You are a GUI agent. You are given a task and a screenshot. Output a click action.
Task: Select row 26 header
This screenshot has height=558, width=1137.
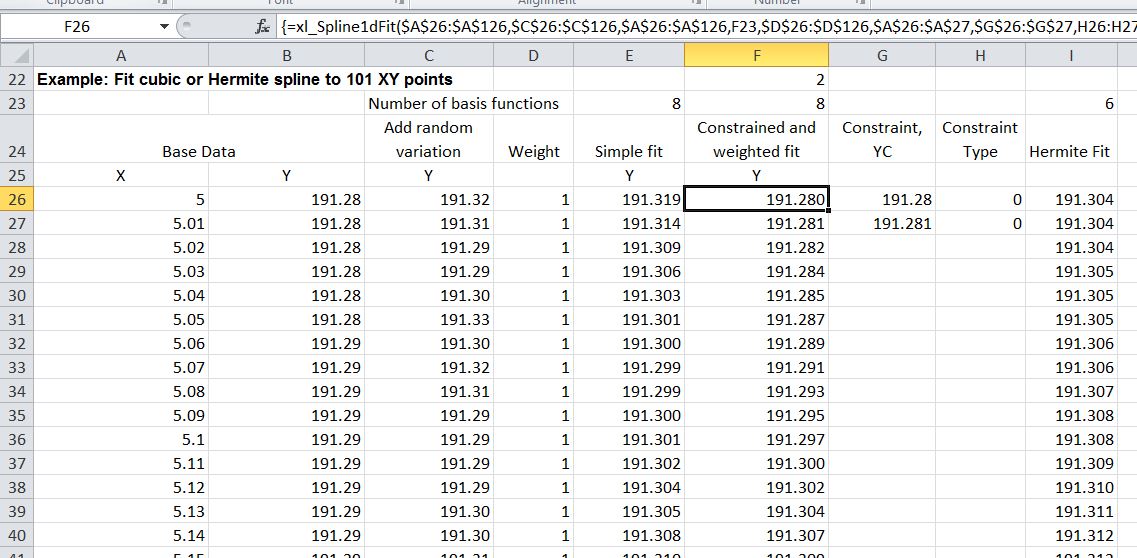click(x=17, y=199)
